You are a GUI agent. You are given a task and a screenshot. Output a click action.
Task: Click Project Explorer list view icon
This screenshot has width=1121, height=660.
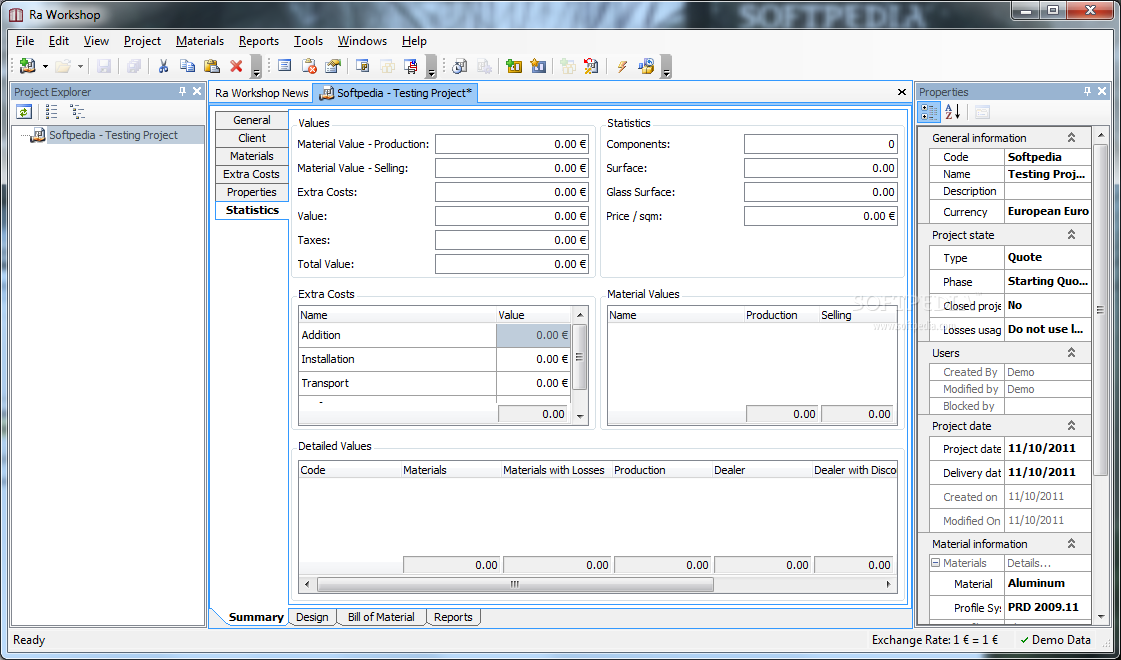51,112
